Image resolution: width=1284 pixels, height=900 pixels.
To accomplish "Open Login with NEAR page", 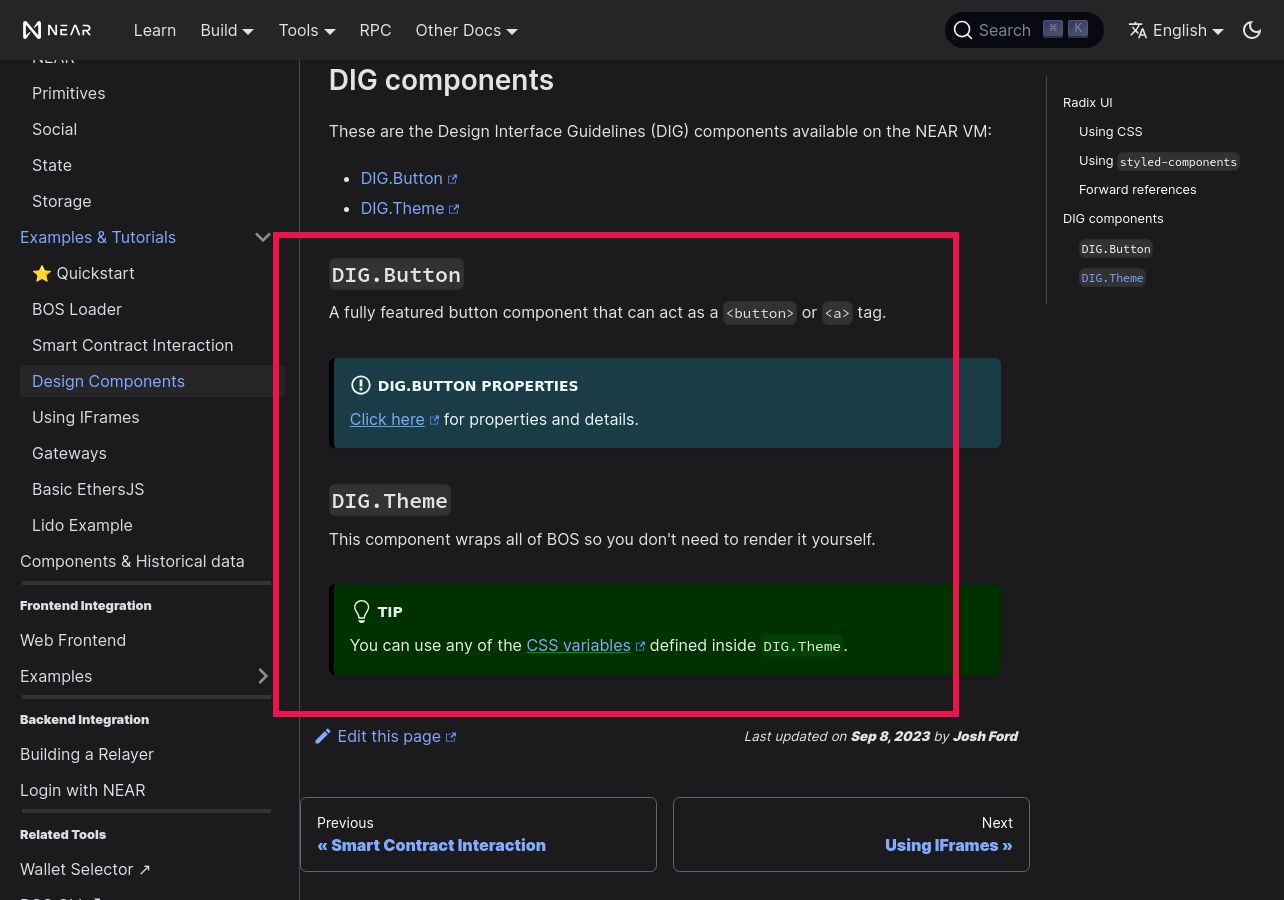I will pos(83,790).
